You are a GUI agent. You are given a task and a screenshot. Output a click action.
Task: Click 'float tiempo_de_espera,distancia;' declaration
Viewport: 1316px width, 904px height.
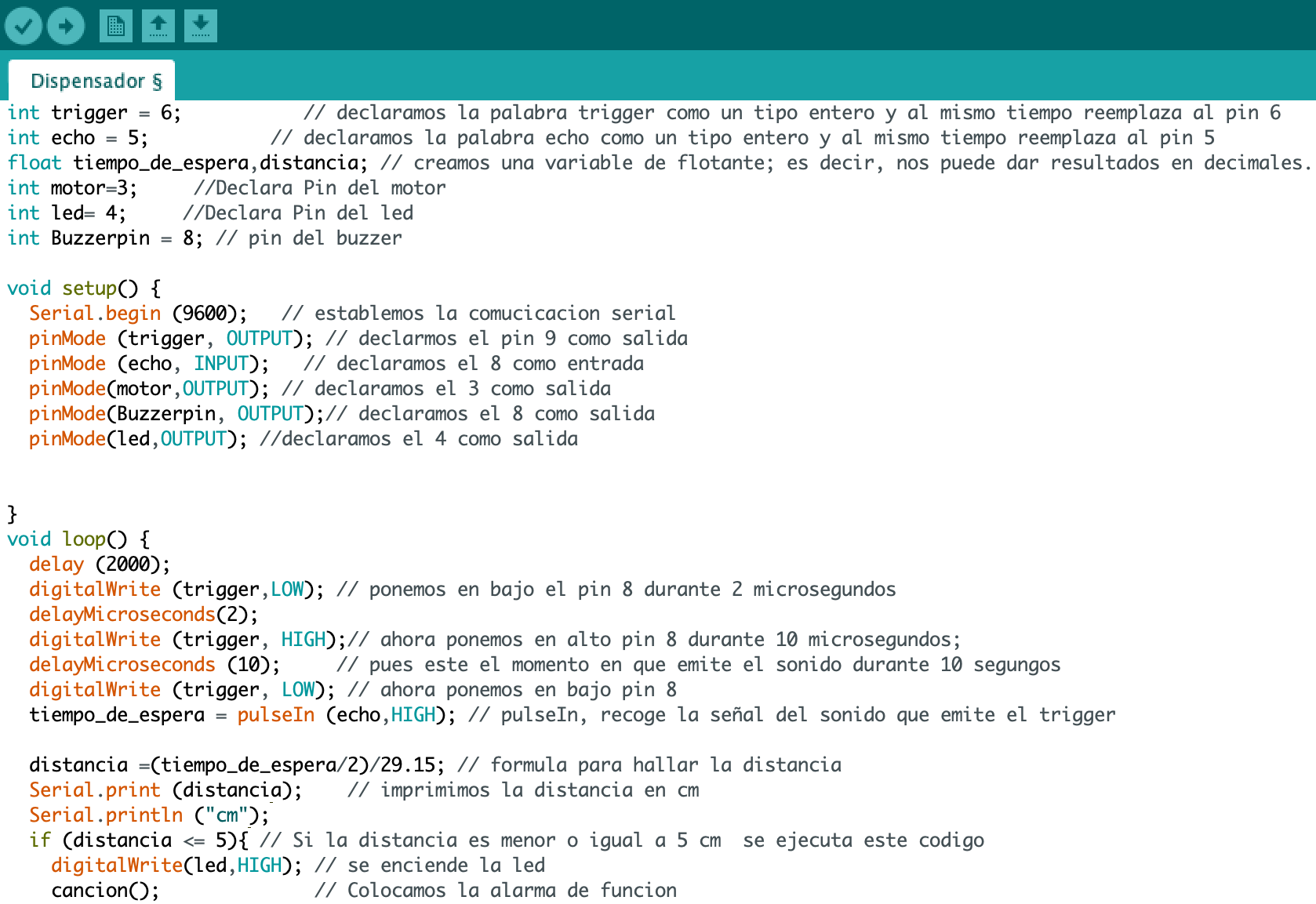click(x=187, y=163)
